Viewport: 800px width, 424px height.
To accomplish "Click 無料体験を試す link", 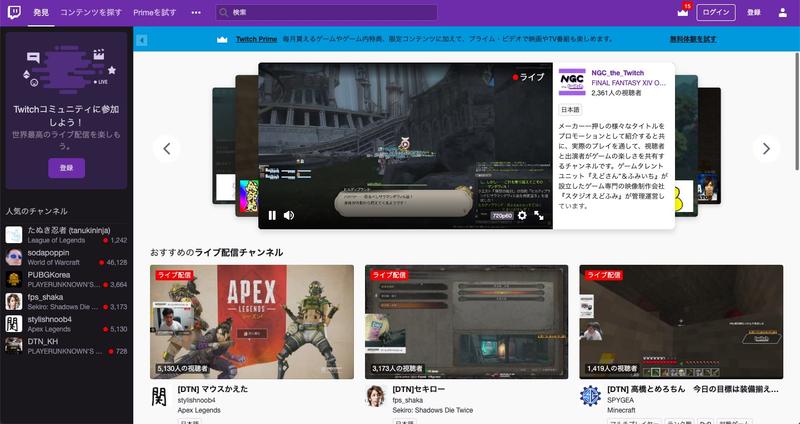I will [x=693, y=39].
